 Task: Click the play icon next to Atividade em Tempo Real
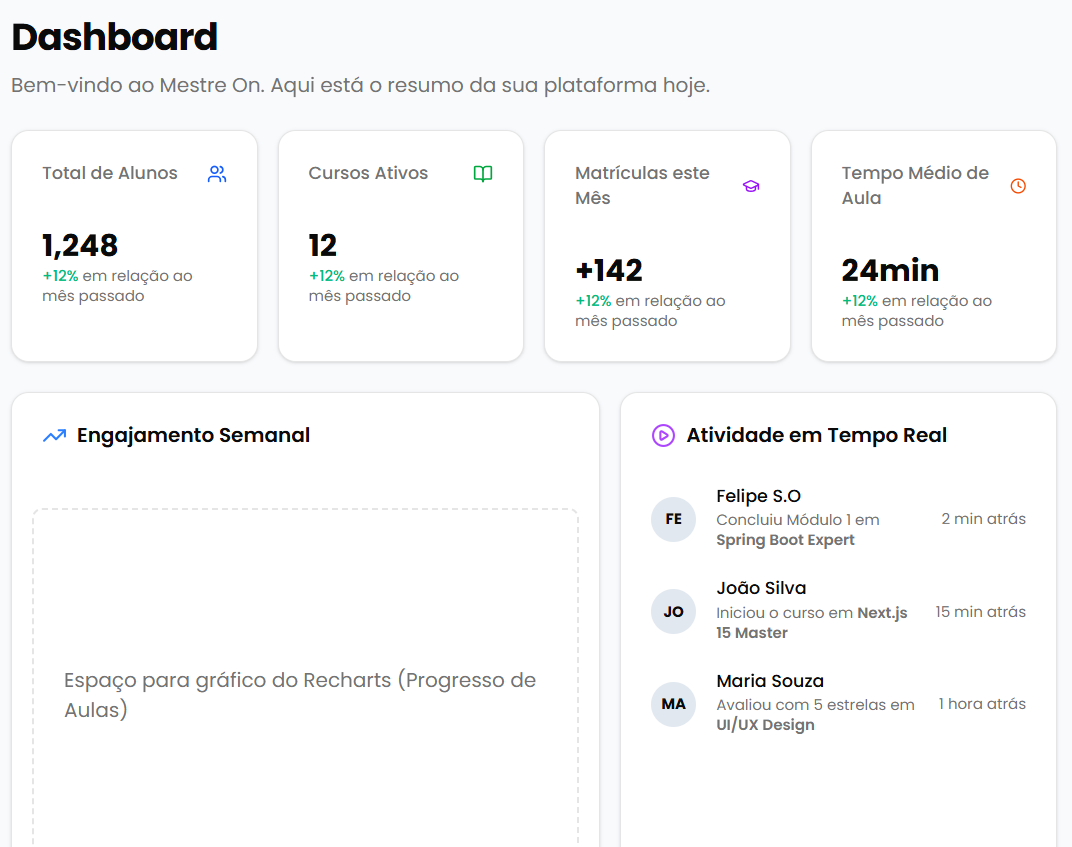click(x=661, y=435)
